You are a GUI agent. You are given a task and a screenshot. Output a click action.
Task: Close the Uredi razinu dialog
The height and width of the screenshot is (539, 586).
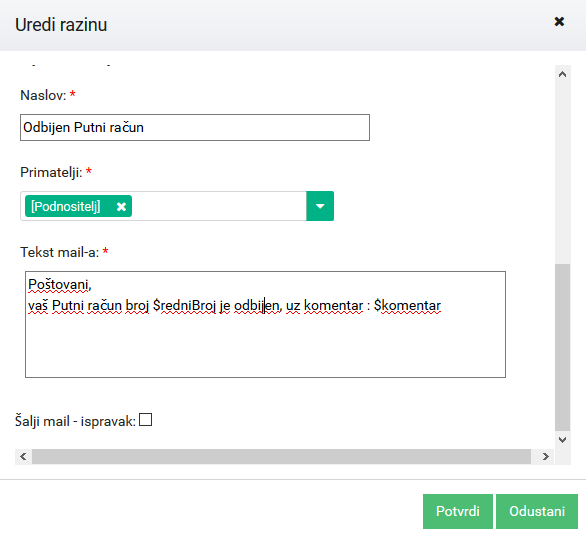[x=559, y=22]
